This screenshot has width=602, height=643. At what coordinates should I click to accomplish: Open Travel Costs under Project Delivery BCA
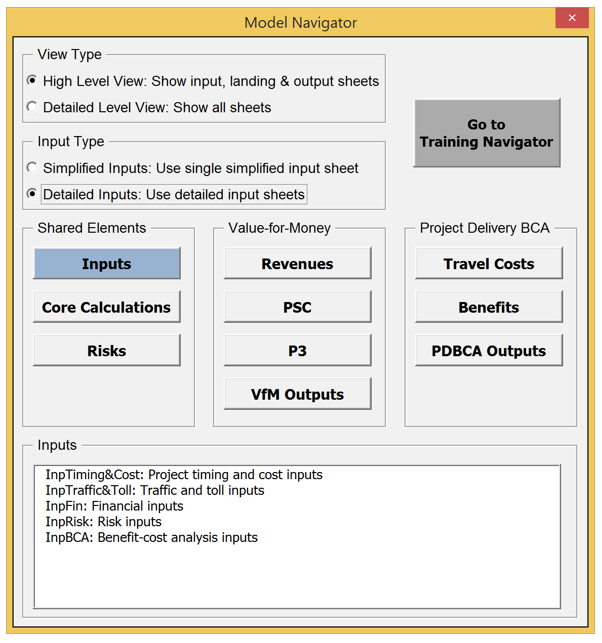489,264
